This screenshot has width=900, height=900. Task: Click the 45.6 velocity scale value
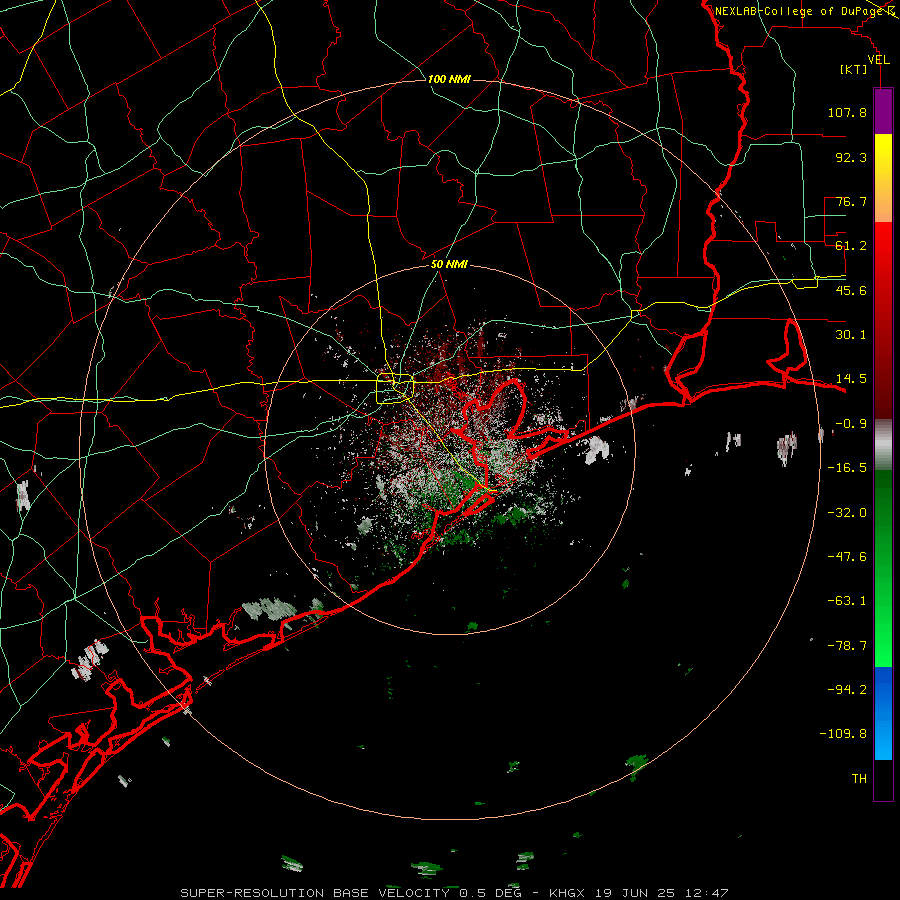851,290
